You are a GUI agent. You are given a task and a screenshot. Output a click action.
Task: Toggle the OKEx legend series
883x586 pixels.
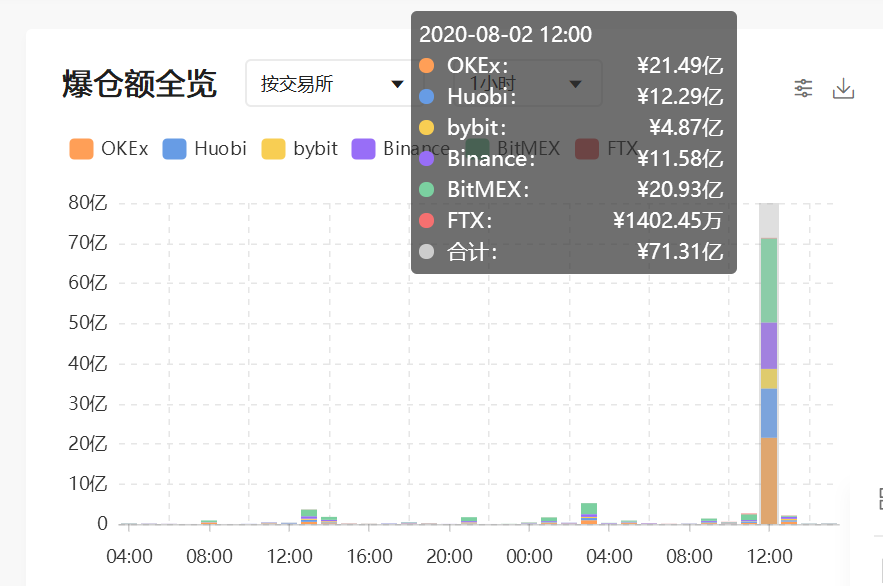(109, 149)
